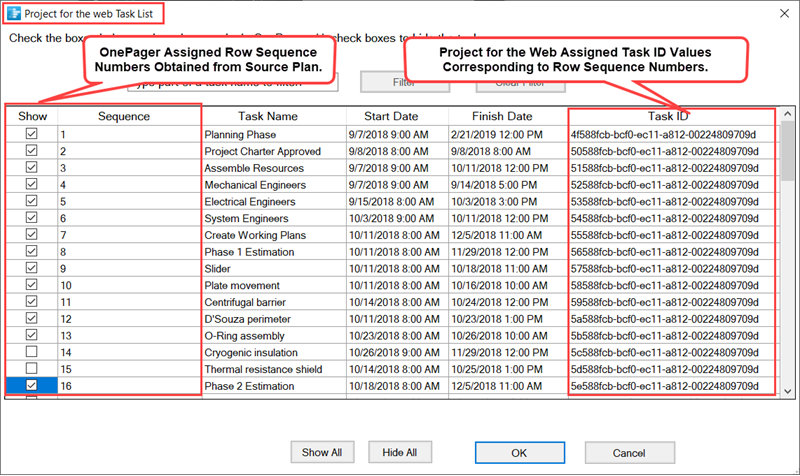Select the Project Charter Approved task name
Viewport: 800px width, 476px height.
[263, 152]
